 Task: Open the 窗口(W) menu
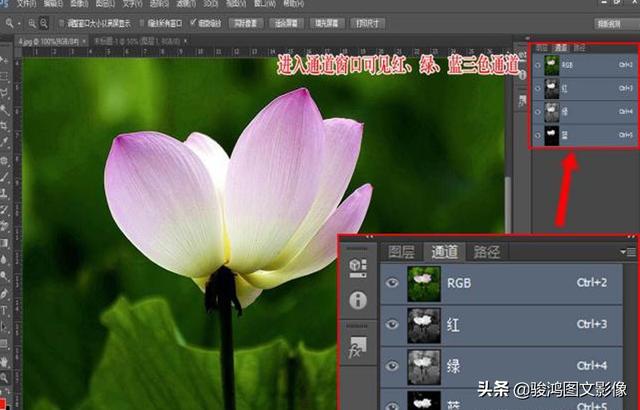click(265, 4)
